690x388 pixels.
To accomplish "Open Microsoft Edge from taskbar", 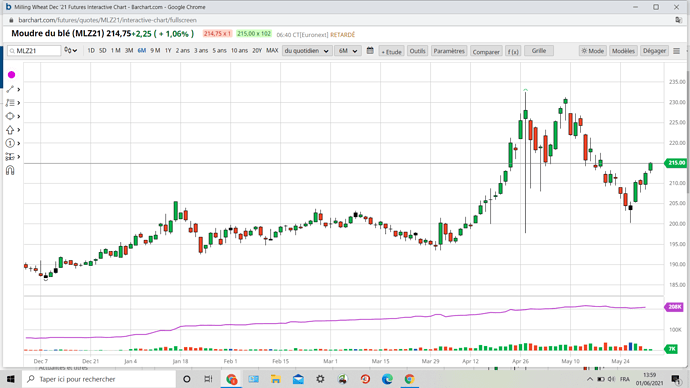I will tap(387, 379).
